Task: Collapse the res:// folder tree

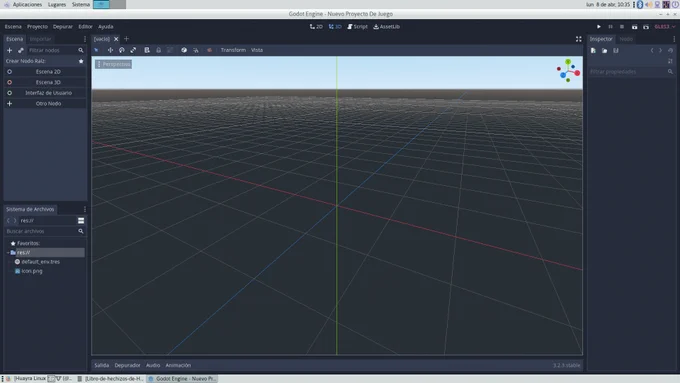Action: tap(8, 252)
